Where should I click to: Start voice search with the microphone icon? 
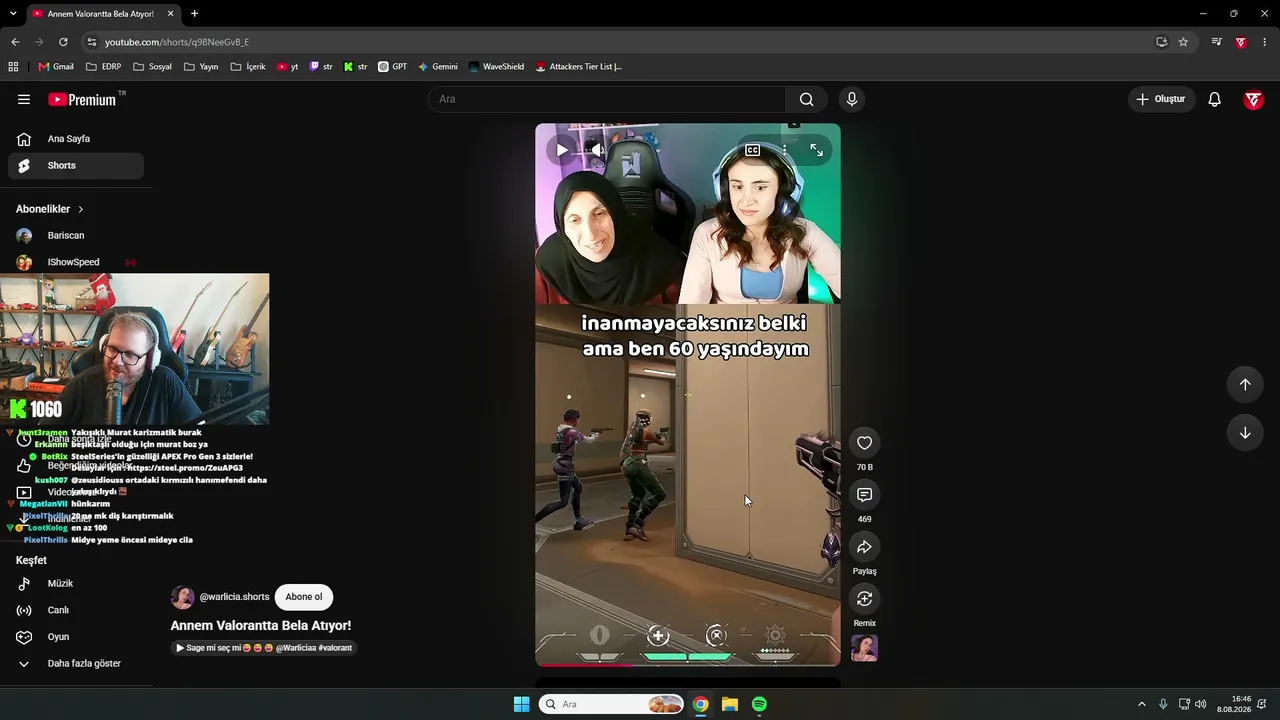click(x=852, y=99)
